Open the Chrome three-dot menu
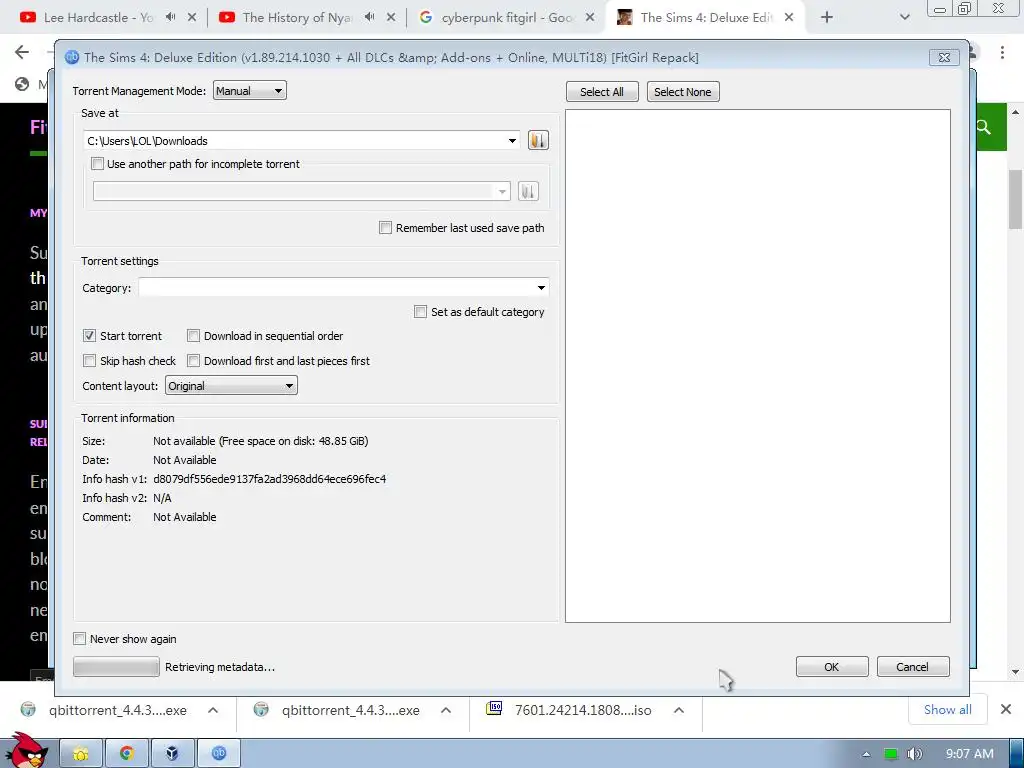Screen dimensions: 1024x768 1002,52
